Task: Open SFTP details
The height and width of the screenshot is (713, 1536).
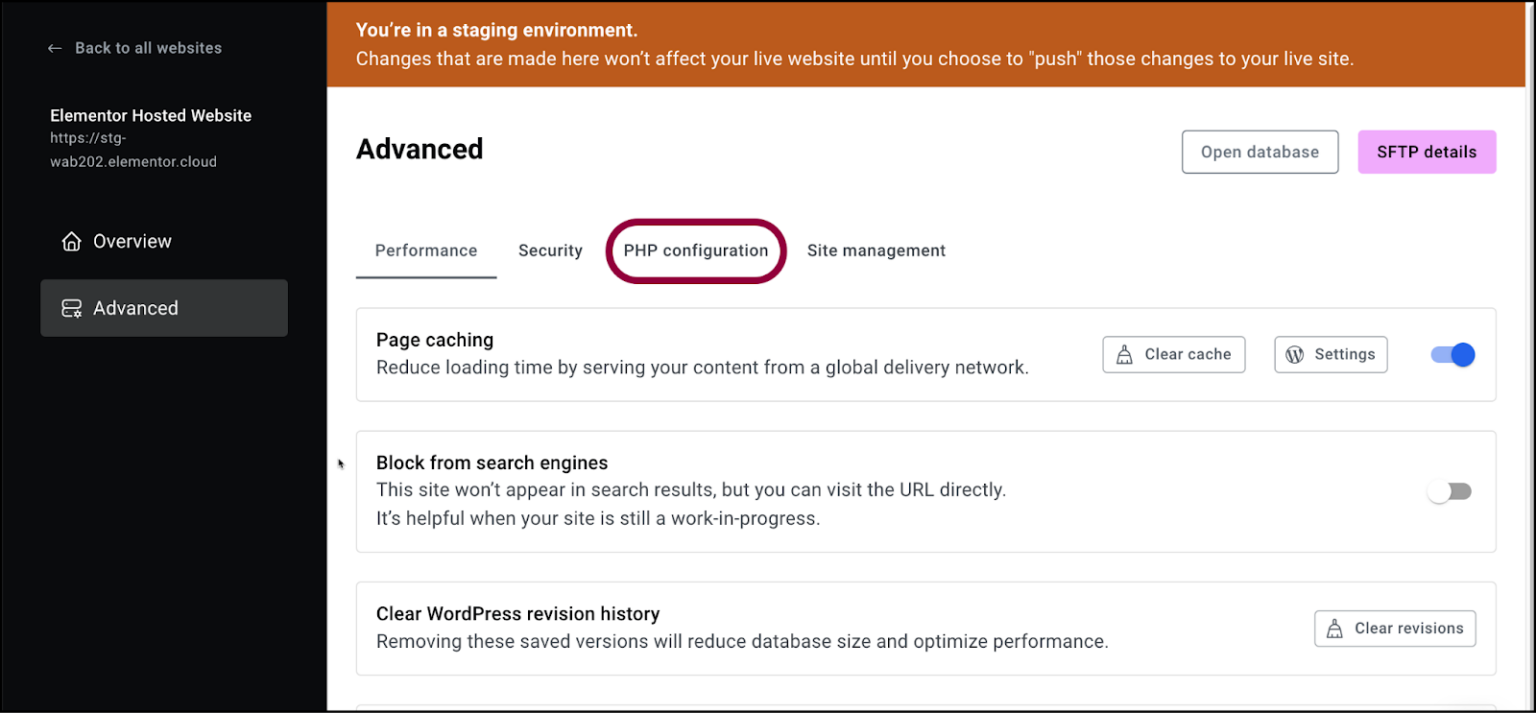Action: click(1426, 152)
